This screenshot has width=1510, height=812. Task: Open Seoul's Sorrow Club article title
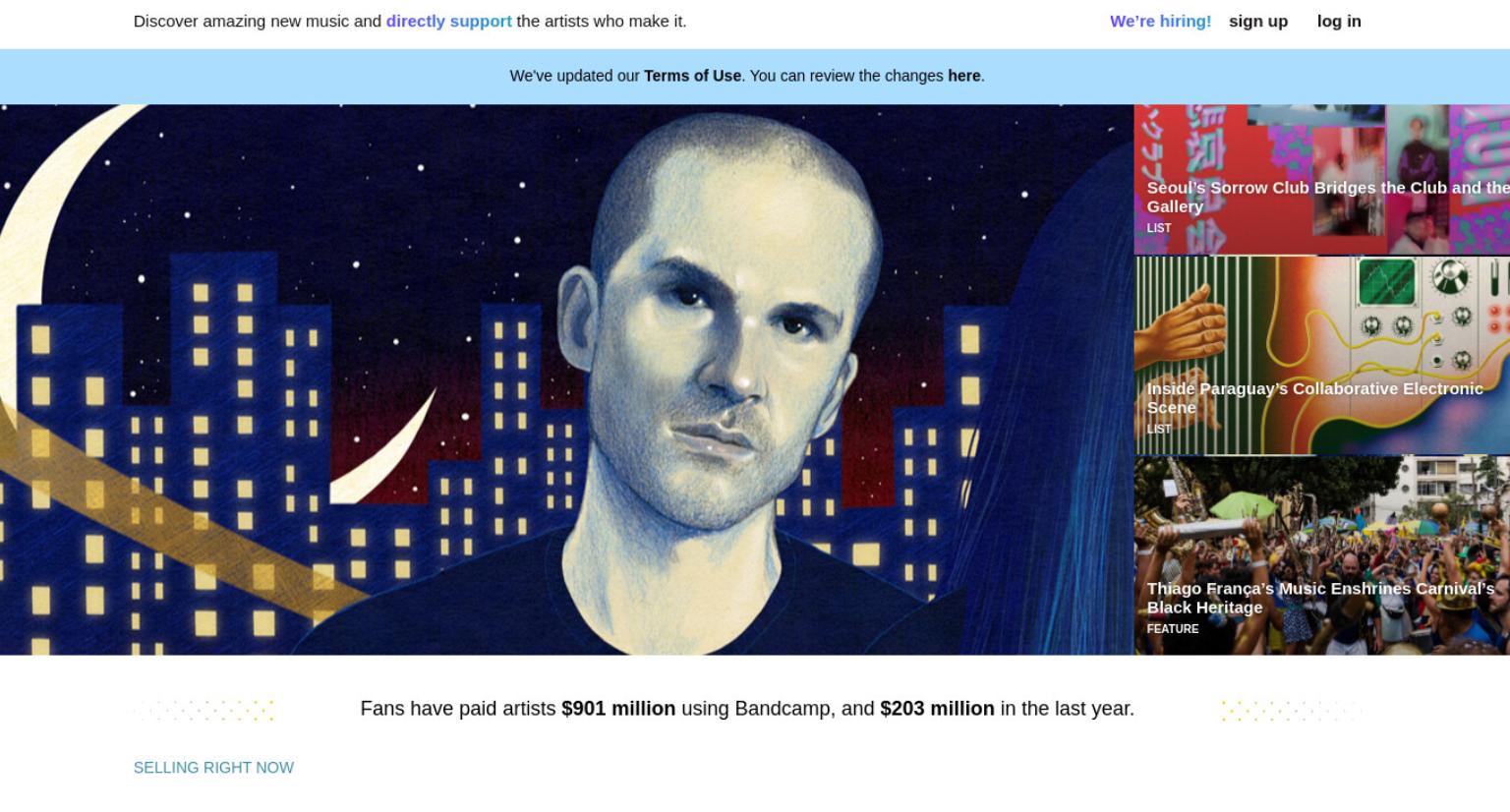pyautogui.click(x=1327, y=197)
